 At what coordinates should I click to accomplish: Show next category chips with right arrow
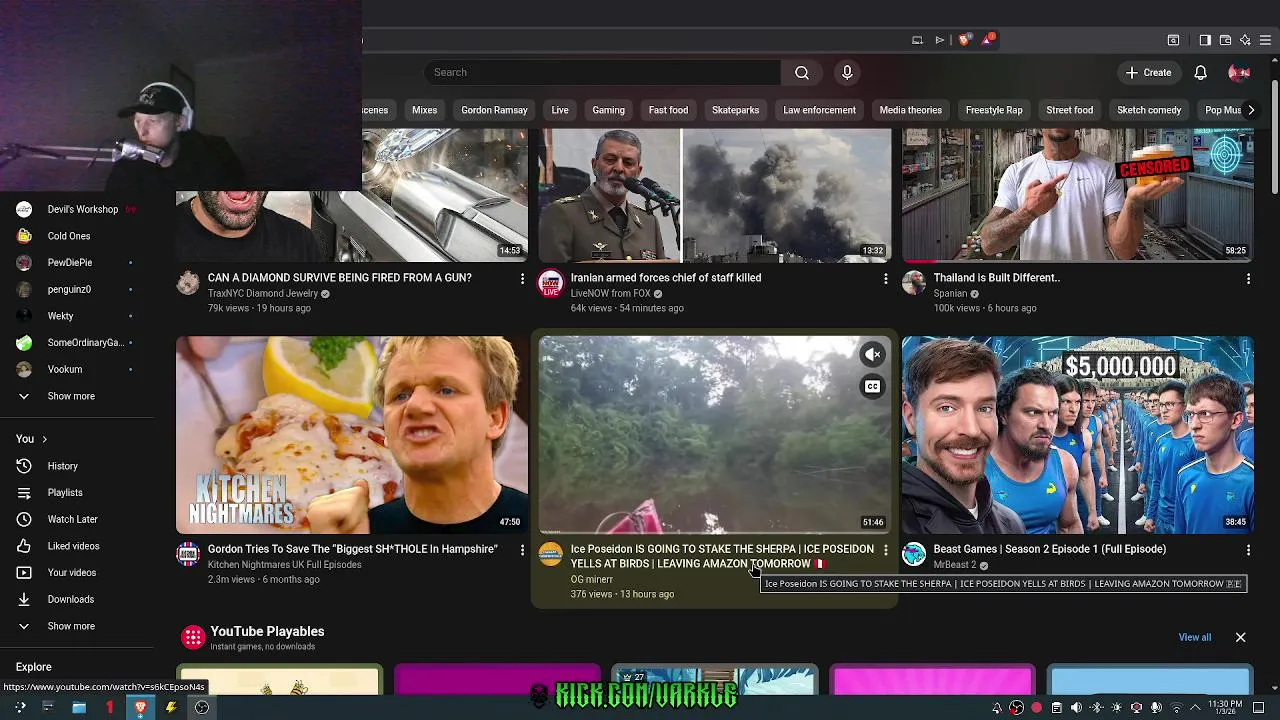click(1250, 110)
